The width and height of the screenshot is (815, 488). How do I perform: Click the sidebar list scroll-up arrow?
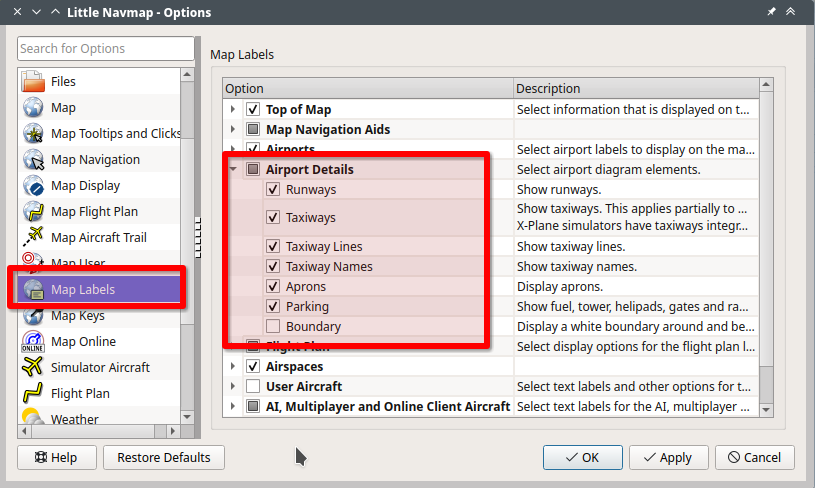click(187, 75)
